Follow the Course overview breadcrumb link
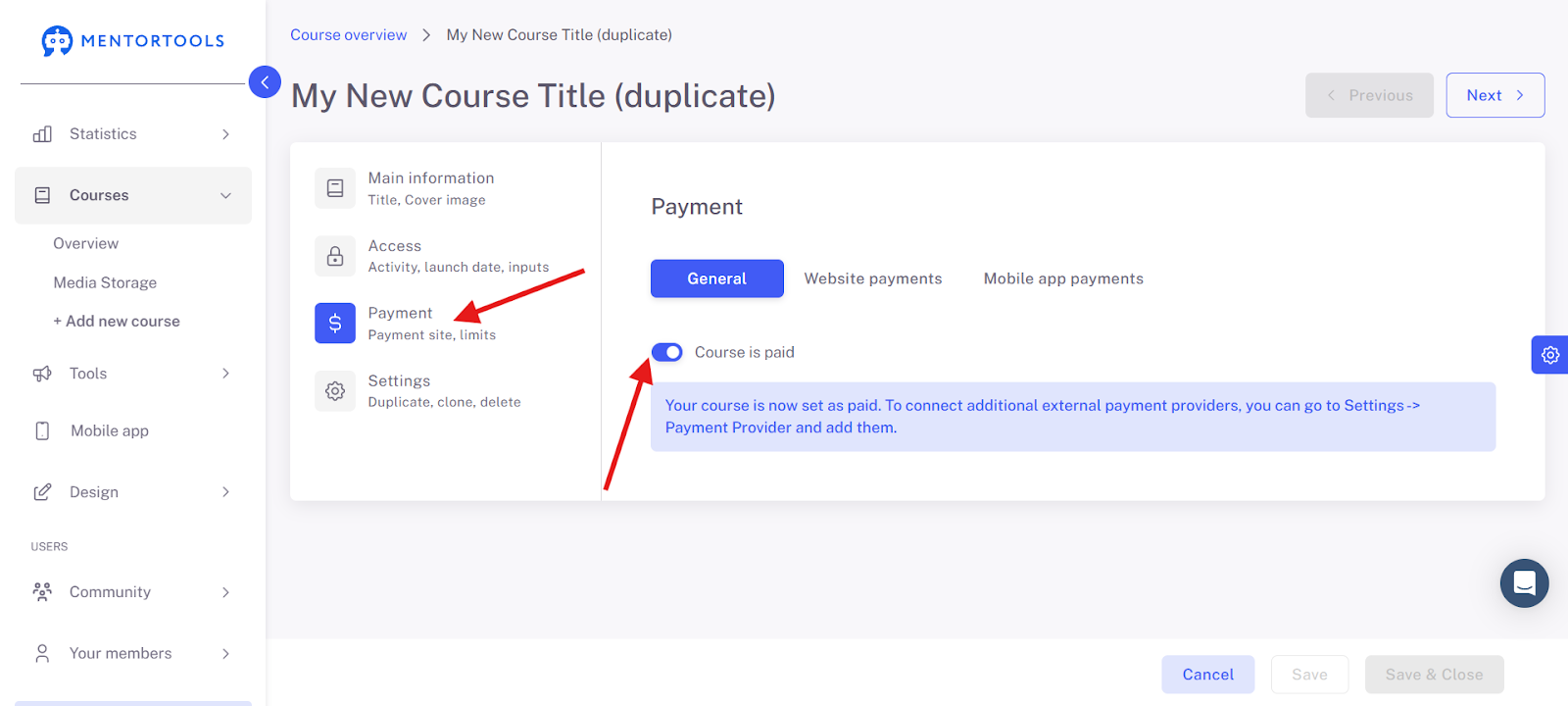Image resolution: width=1568 pixels, height=706 pixels. click(348, 35)
